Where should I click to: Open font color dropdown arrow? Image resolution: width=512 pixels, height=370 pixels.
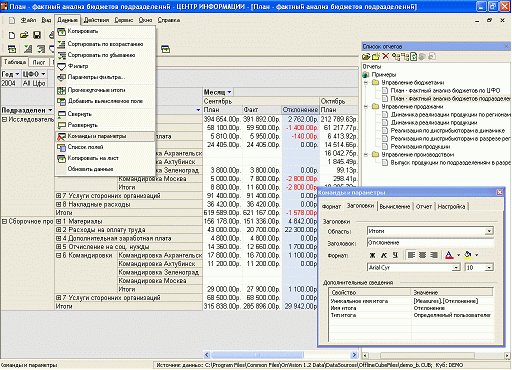coord(458,255)
